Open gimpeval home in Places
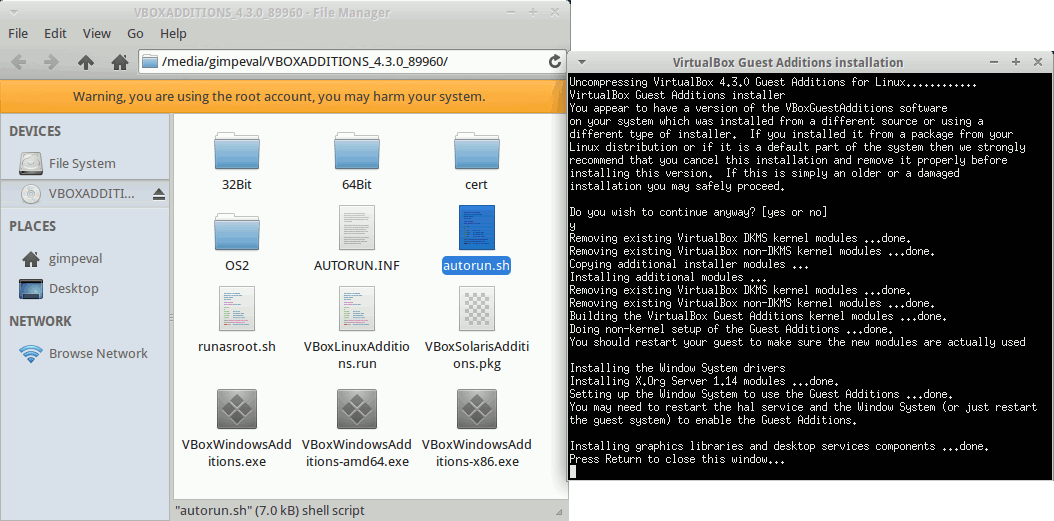Viewport: 1054px width, 521px height. (85, 258)
